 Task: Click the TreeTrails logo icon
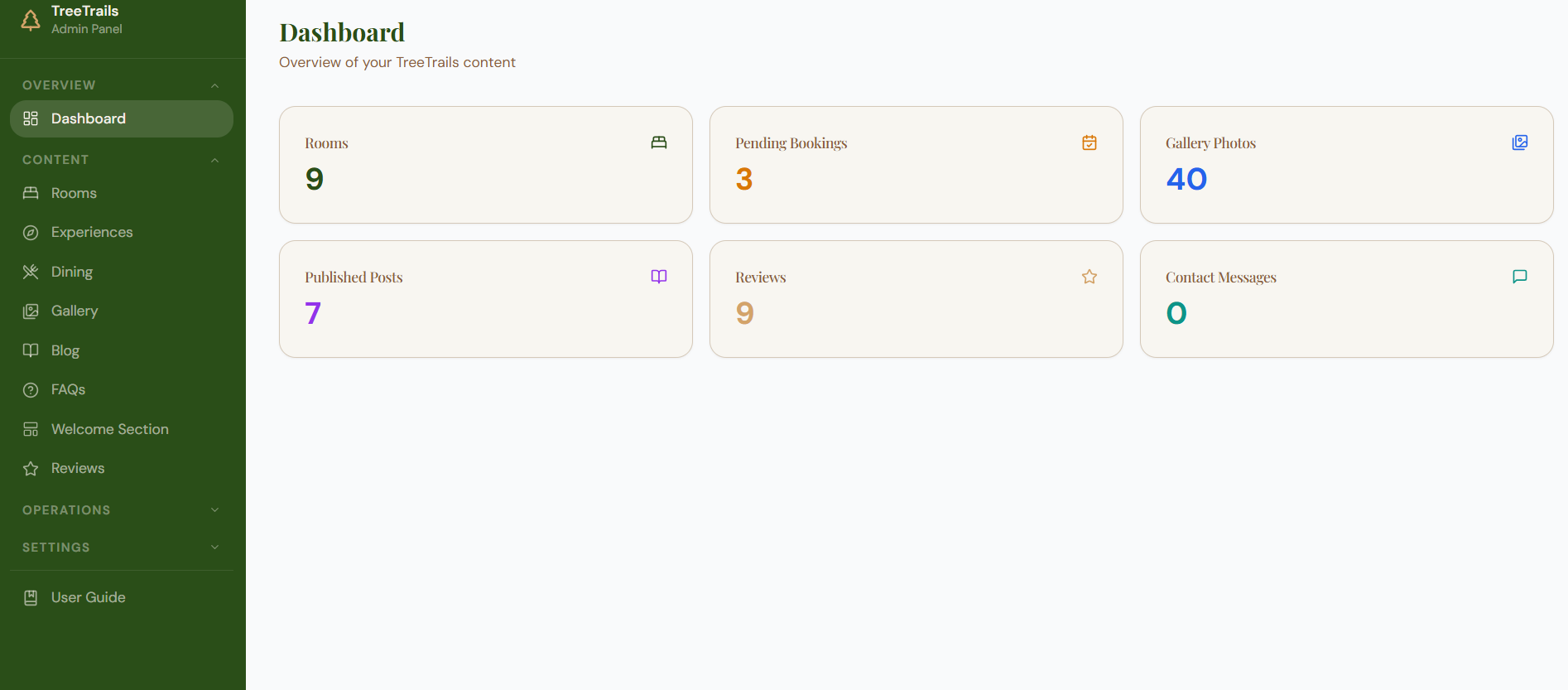point(31,20)
